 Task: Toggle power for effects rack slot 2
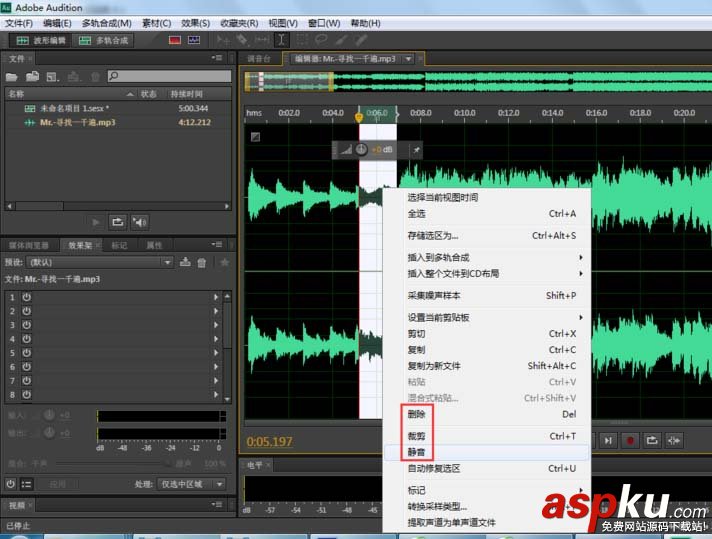point(27,311)
